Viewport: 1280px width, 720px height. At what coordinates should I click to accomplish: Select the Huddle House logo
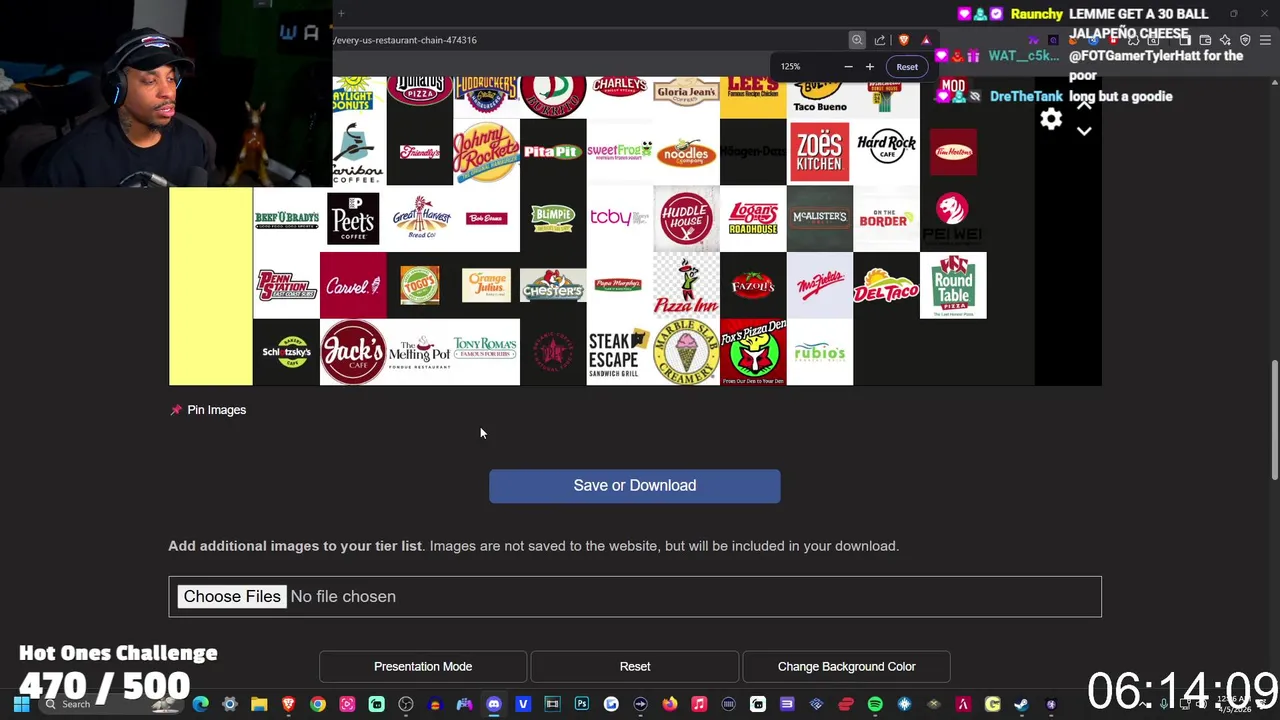(686, 219)
